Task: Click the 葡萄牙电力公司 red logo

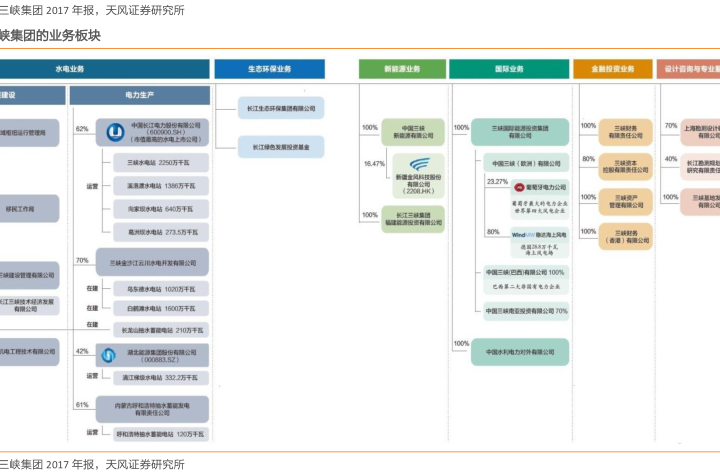Action: [x=519, y=187]
